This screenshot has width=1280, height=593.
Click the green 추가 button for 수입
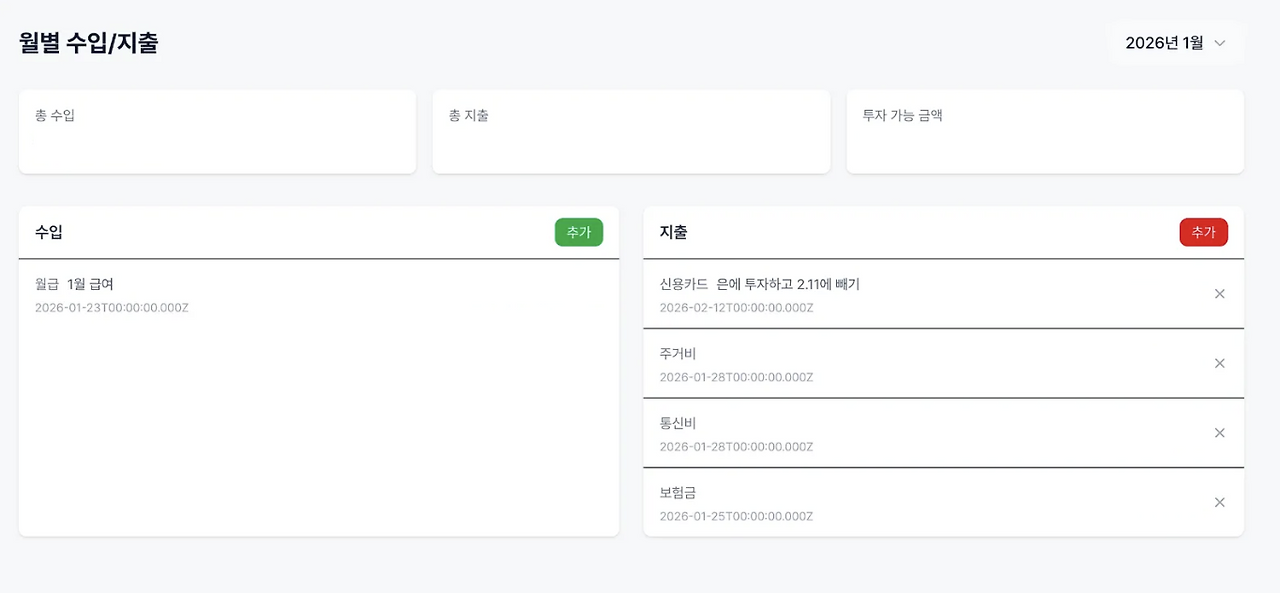coord(579,232)
